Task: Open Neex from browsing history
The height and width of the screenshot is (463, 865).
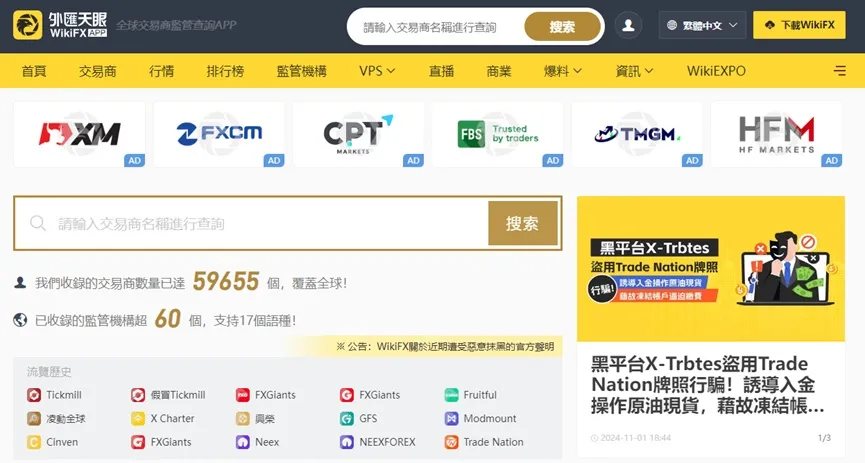Action: [x=267, y=442]
